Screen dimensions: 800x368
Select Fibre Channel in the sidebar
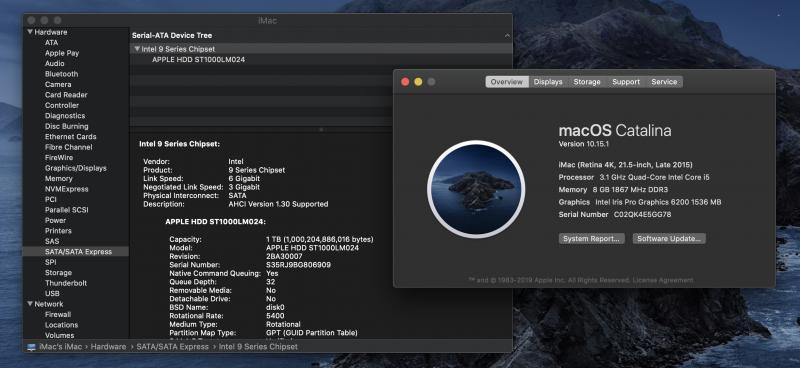coord(68,148)
